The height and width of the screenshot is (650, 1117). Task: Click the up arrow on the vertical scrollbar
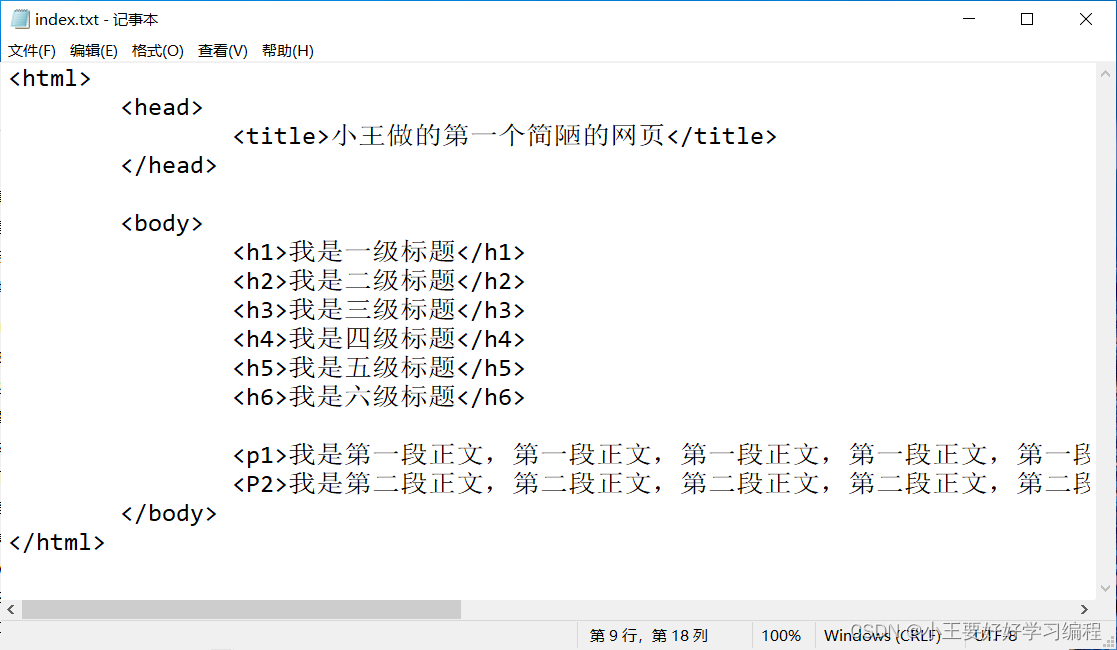pos(1106,71)
